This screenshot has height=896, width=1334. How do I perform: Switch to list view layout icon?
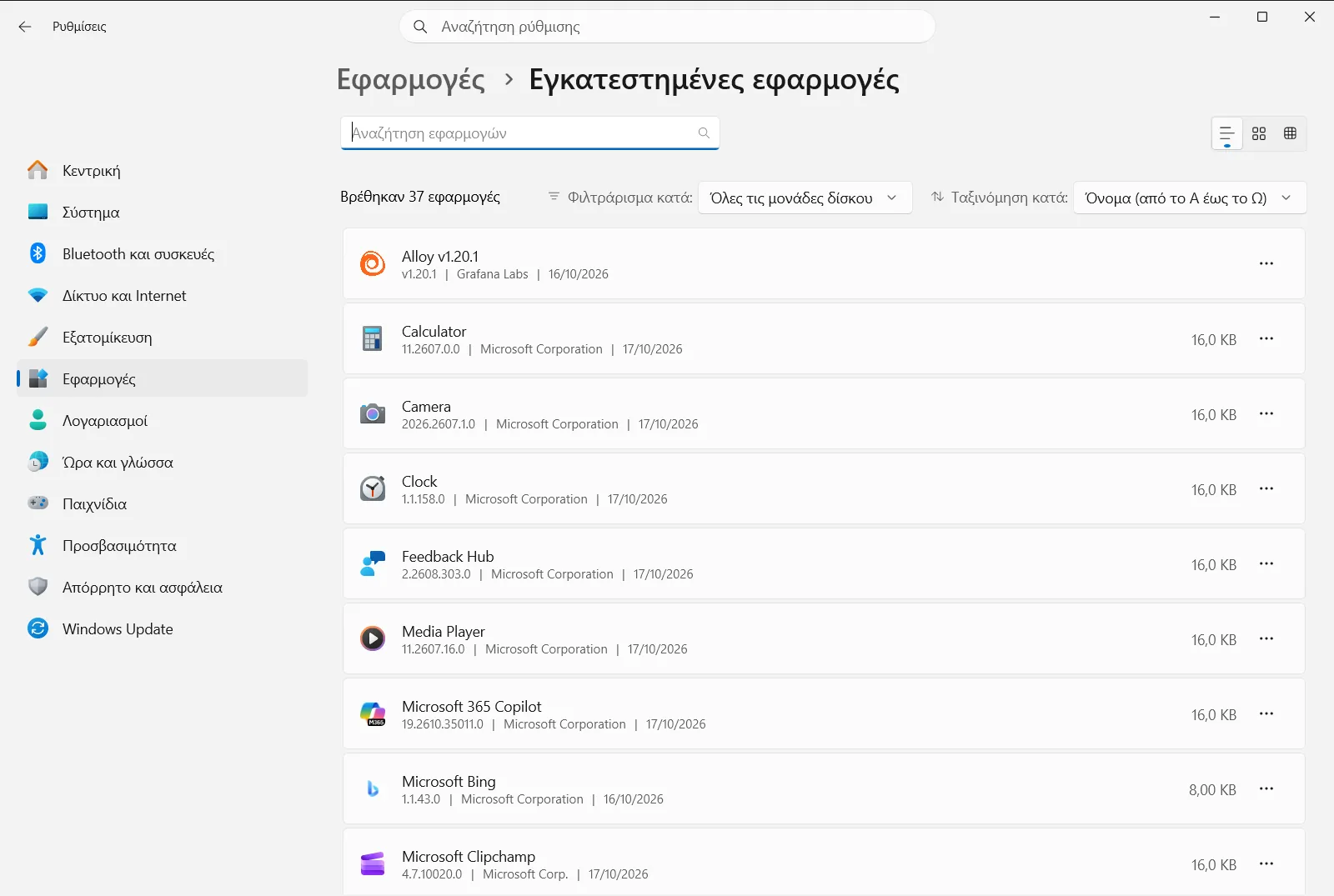(1226, 133)
